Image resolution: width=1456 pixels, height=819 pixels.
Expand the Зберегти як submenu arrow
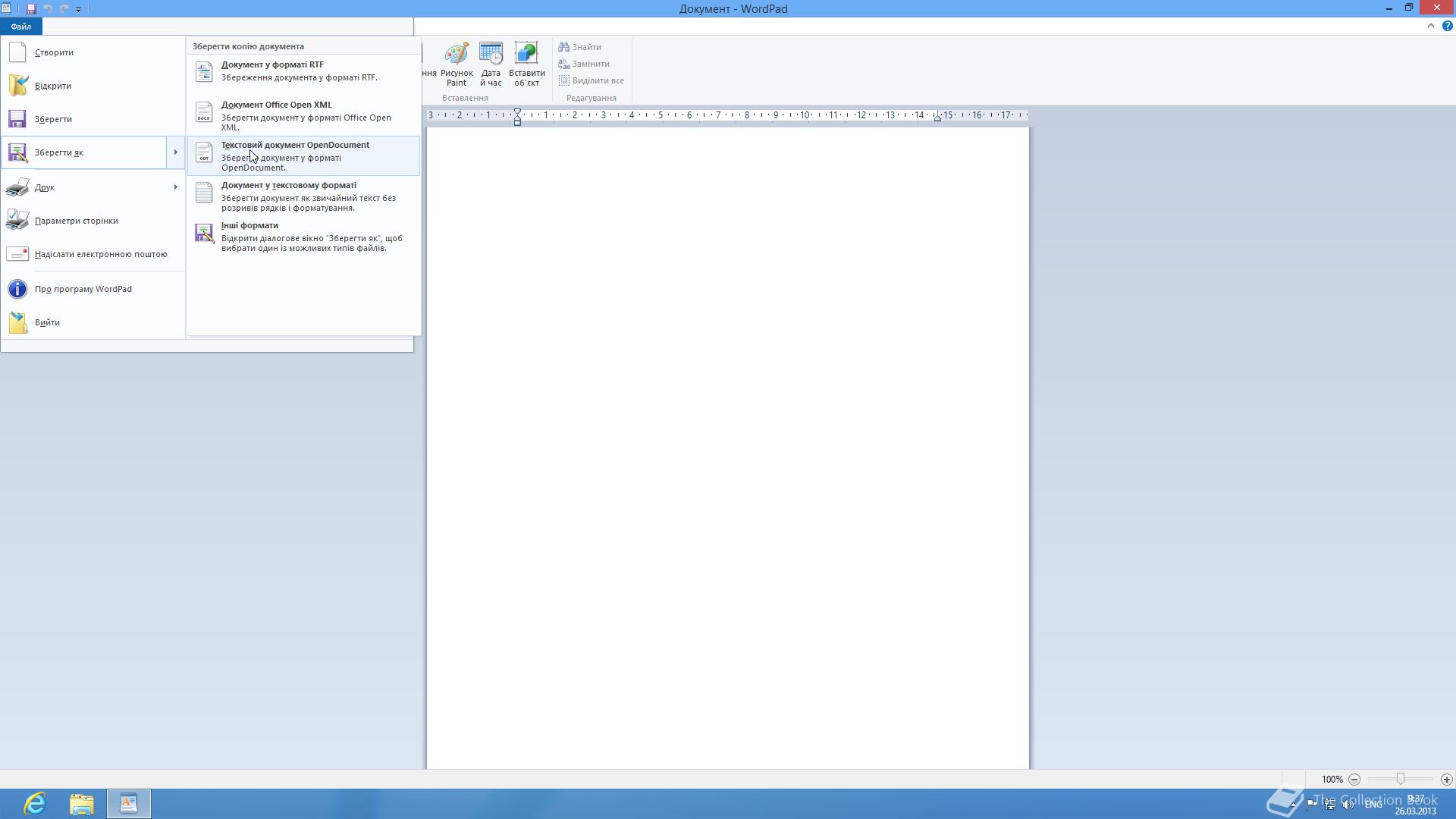pos(175,152)
